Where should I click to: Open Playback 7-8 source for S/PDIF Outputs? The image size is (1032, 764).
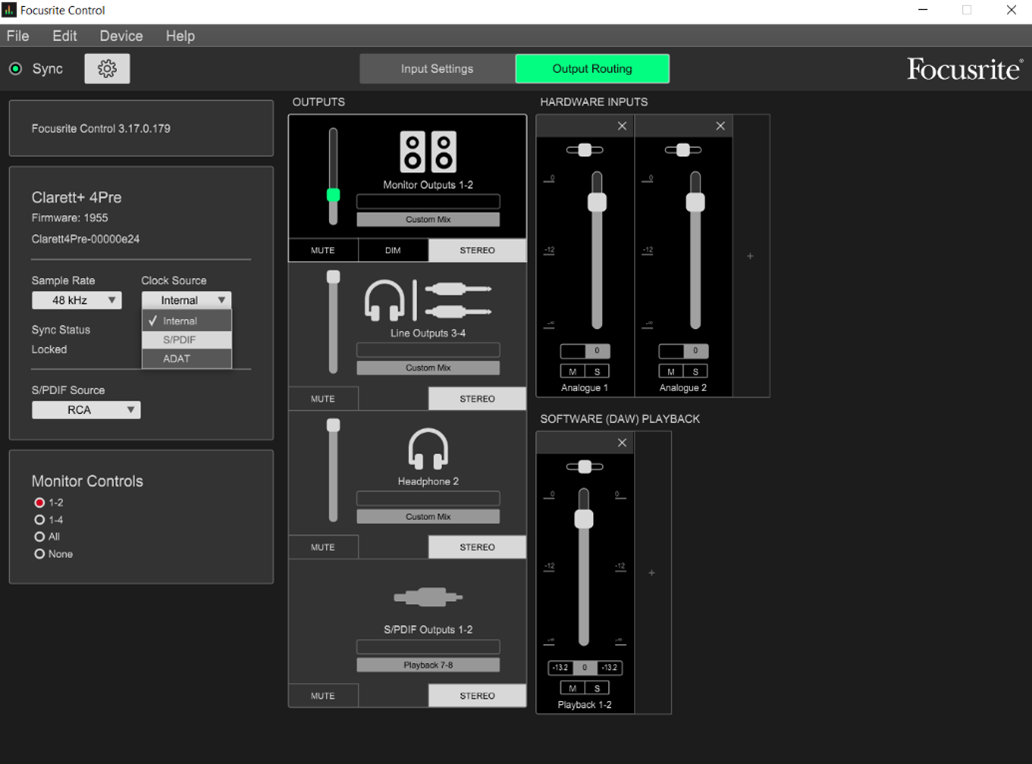[x=428, y=665]
